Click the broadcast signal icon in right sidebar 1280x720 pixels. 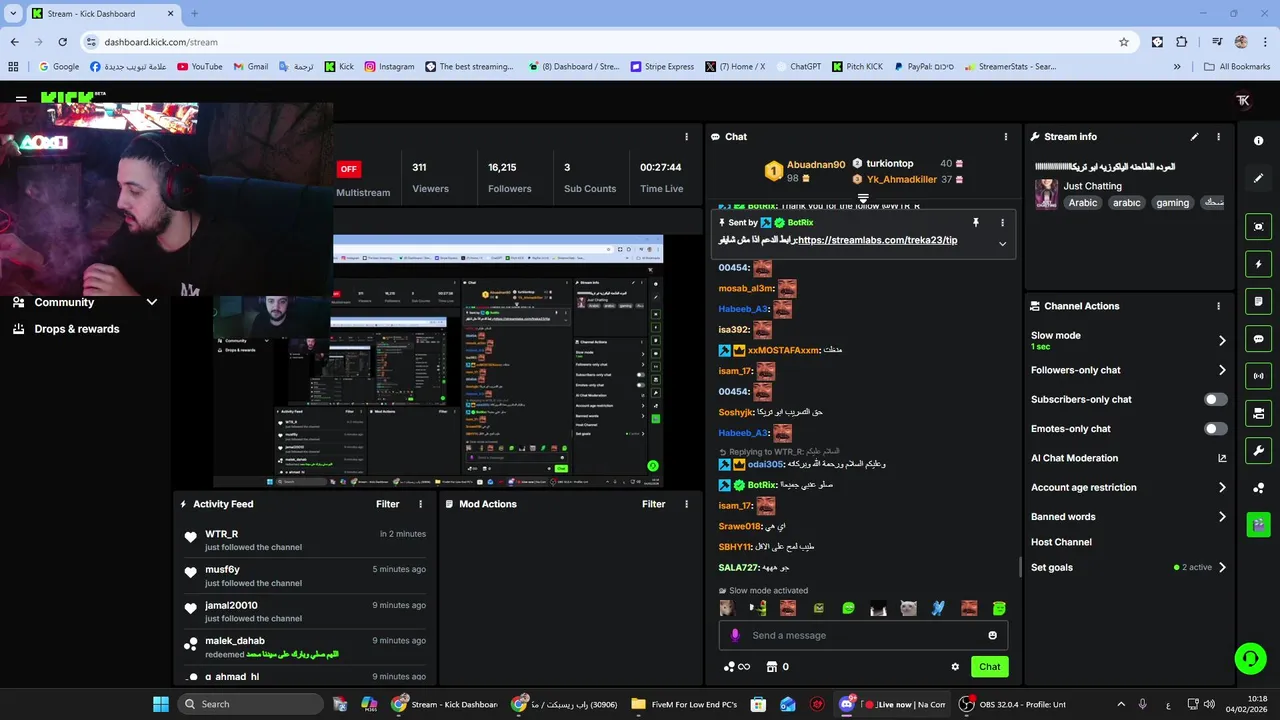(1258, 376)
